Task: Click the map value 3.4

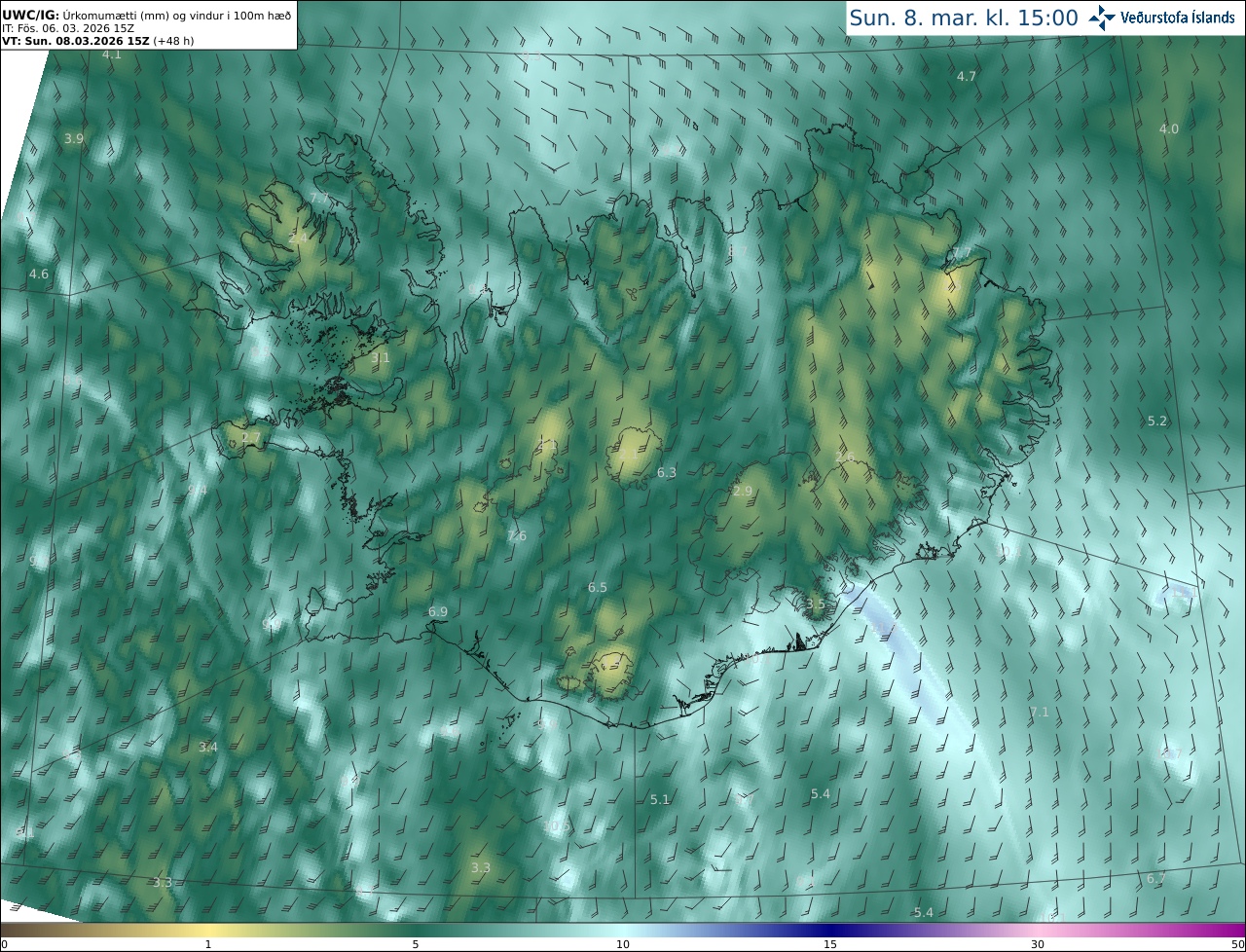Action: tap(208, 748)
